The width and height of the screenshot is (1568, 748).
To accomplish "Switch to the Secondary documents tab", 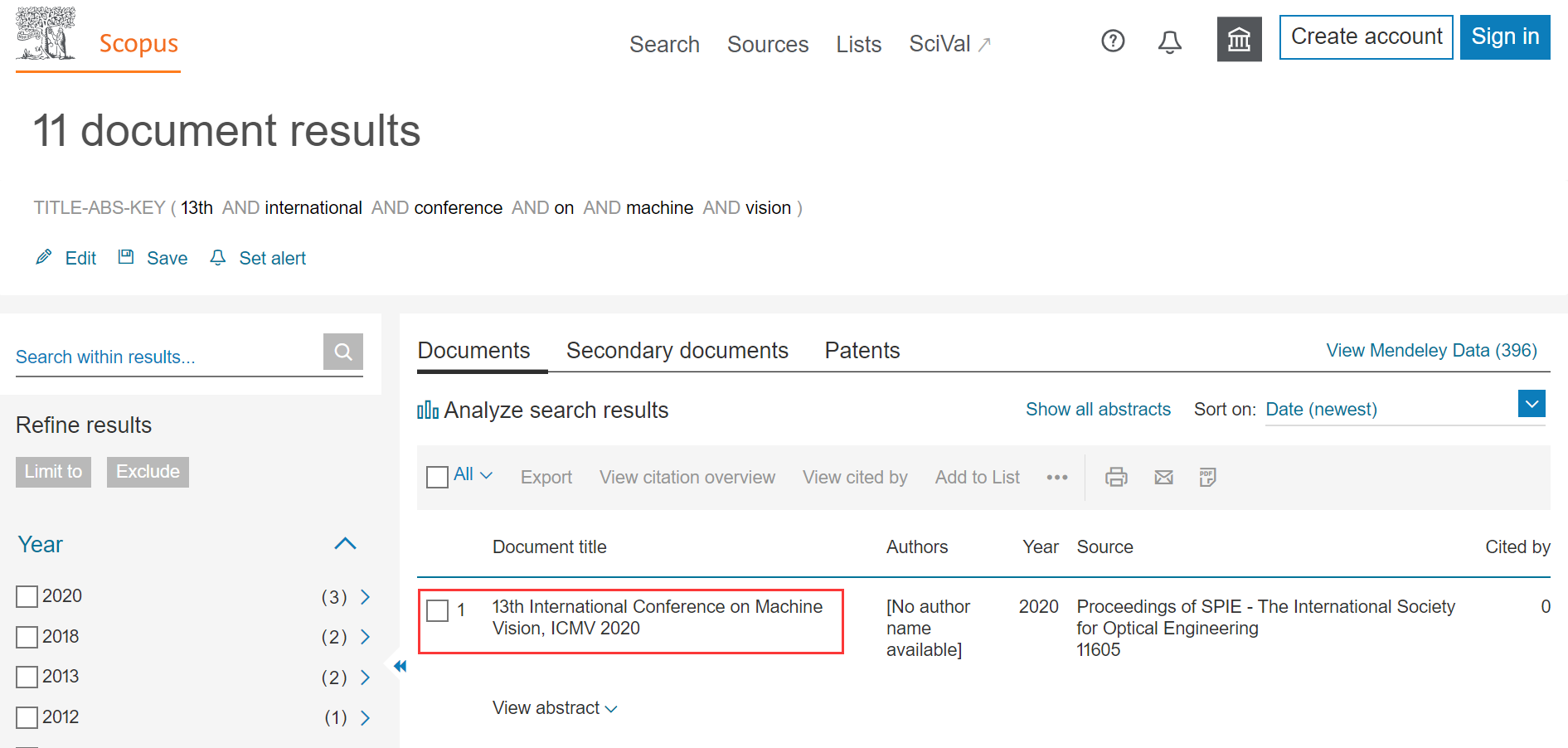I will coord(677,351).
